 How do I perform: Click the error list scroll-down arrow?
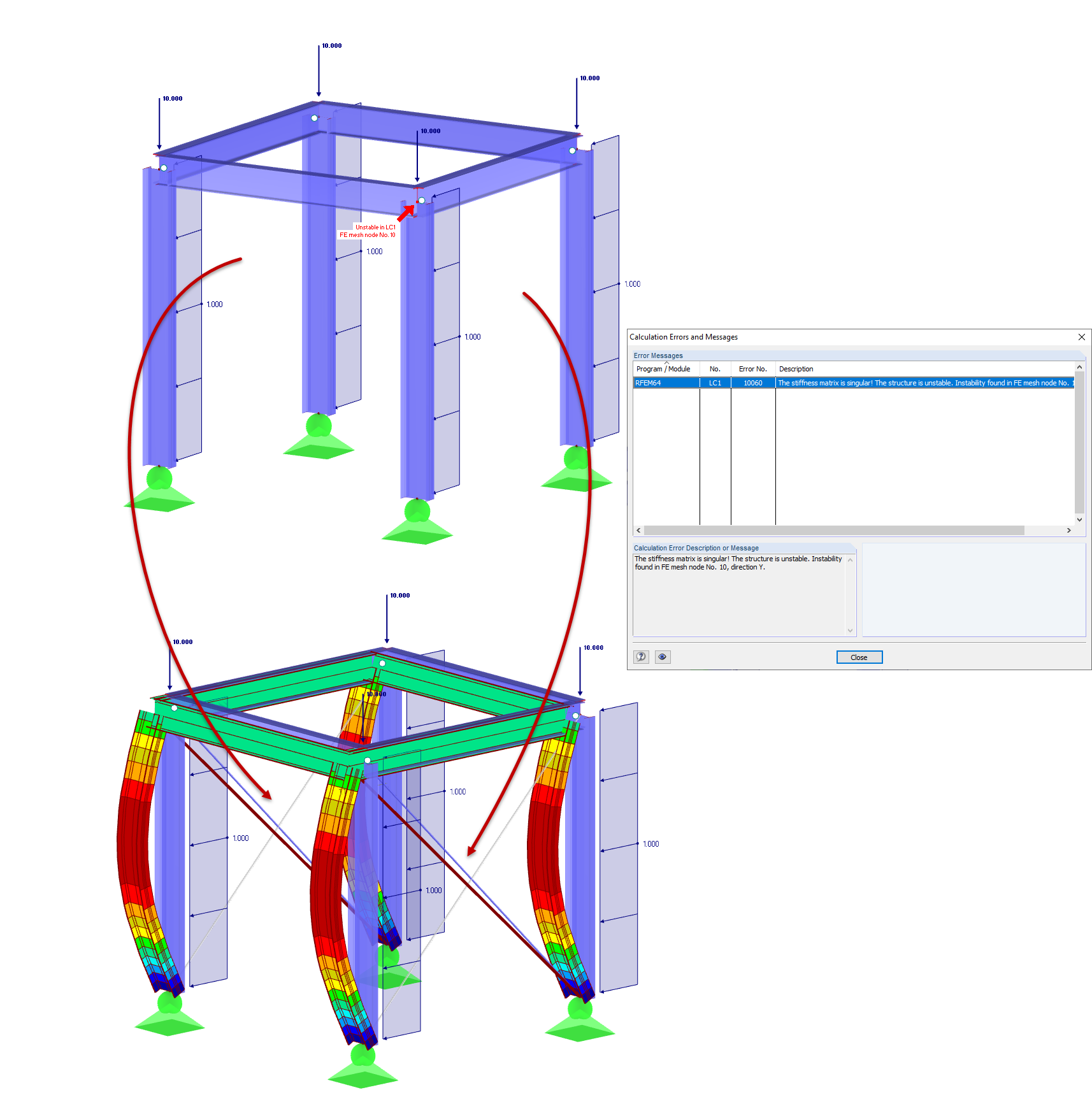tap(1079, 520)
